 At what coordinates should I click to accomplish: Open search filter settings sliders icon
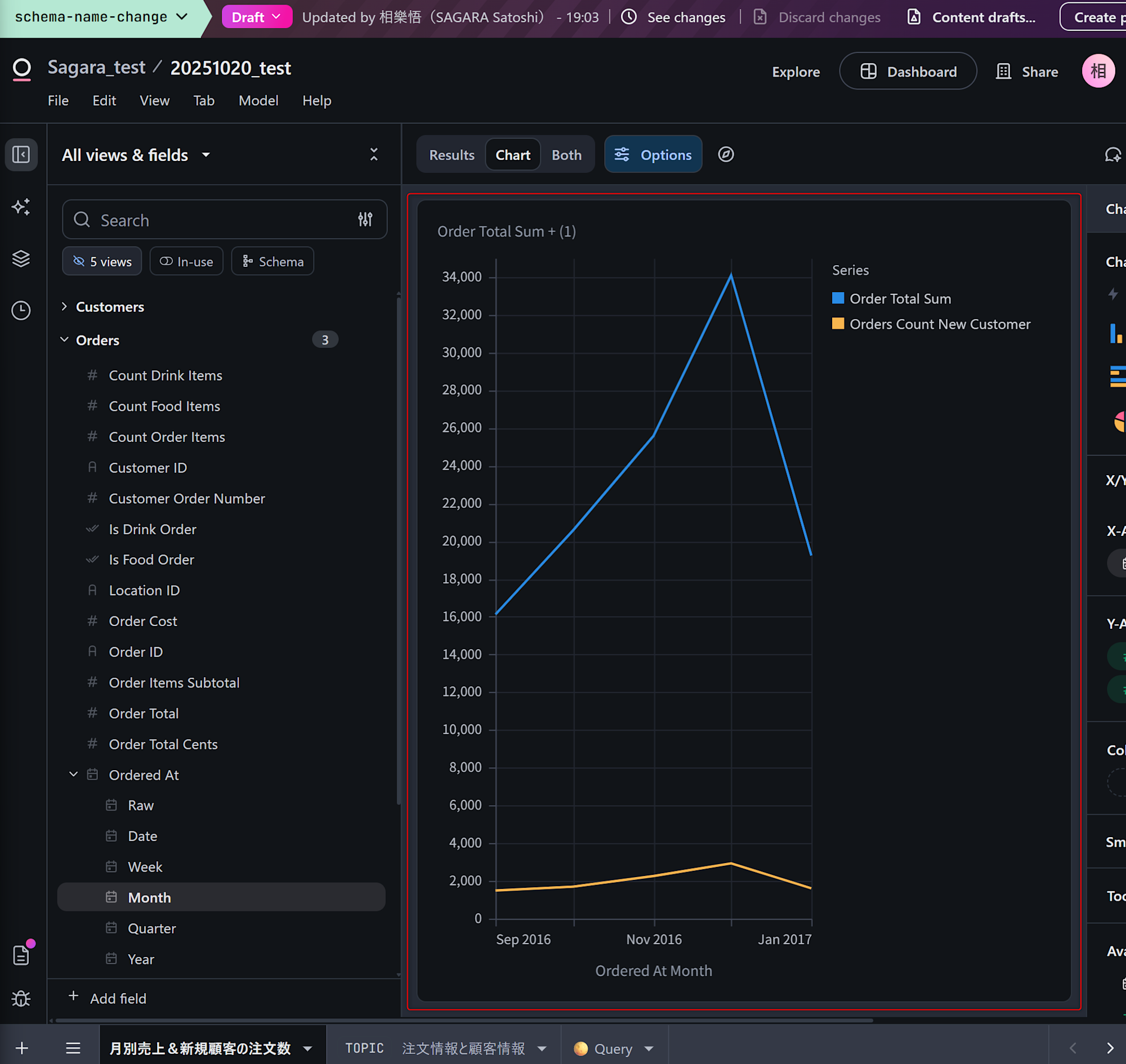(x=365, y=220)
